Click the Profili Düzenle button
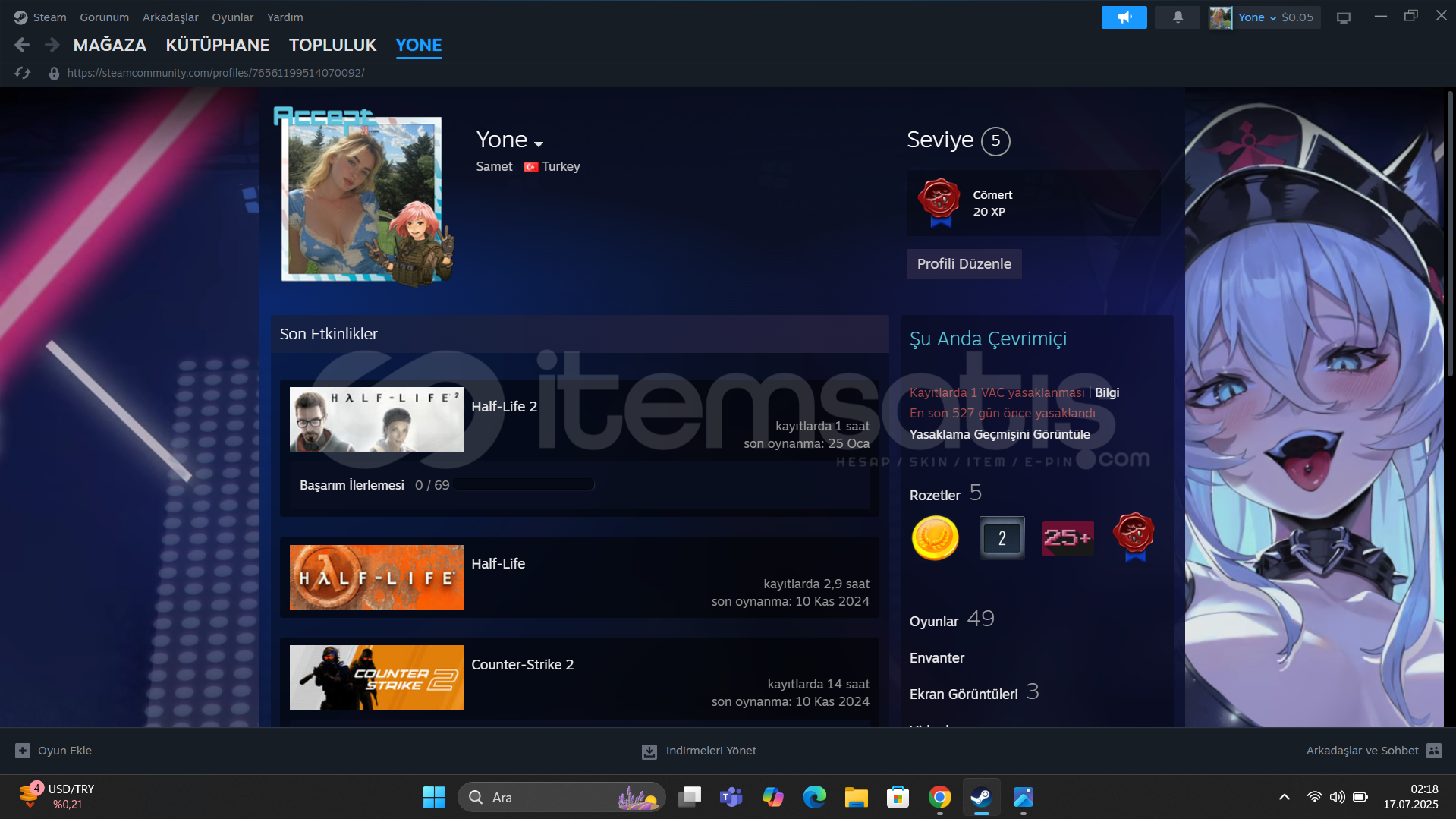1456x819 pixels. [x=964, y=264]
